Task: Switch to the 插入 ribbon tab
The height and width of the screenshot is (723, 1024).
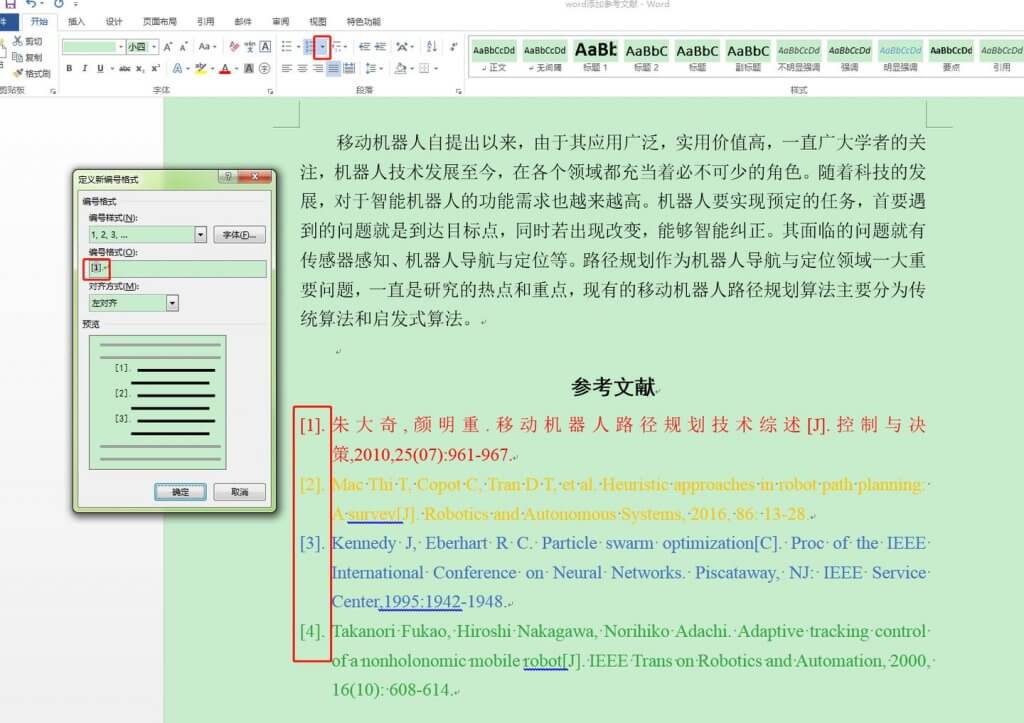Action: (76, 21)
